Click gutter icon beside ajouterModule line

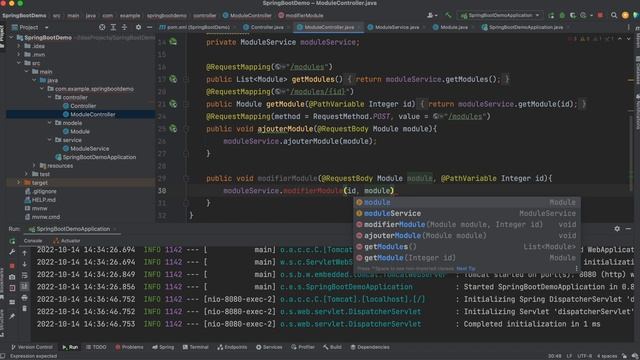coord(173,129)
